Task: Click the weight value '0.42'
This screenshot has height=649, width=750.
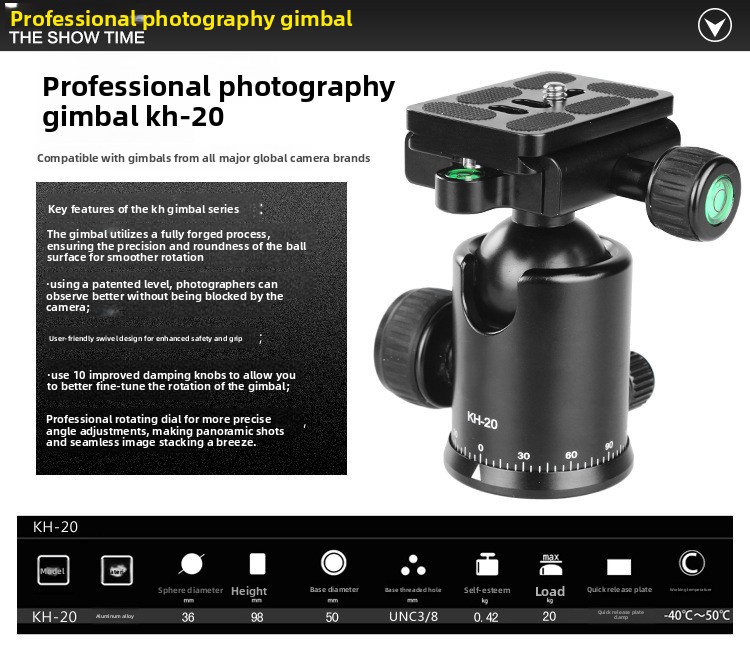Action: pos(486,617)
